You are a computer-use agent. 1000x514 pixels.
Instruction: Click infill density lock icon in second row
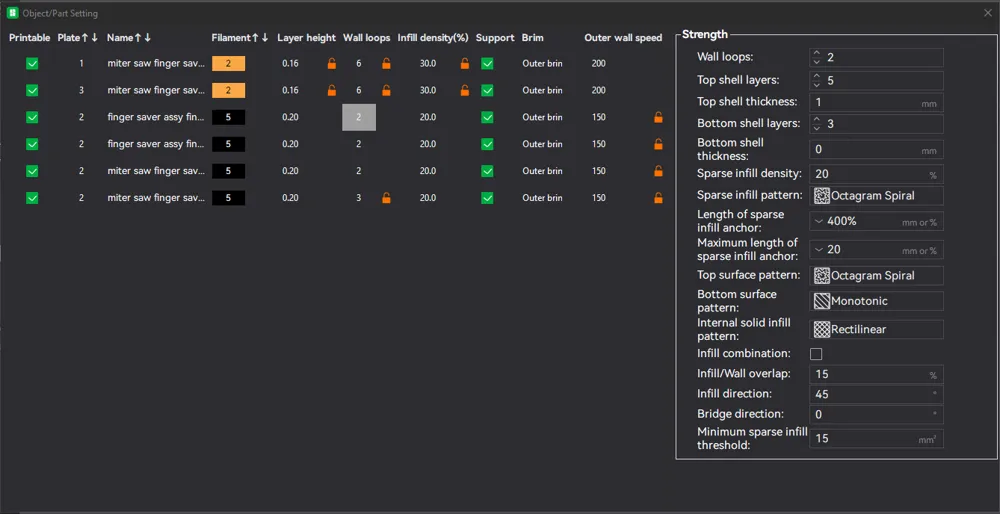pyautogui.click(x=465, y=90)
